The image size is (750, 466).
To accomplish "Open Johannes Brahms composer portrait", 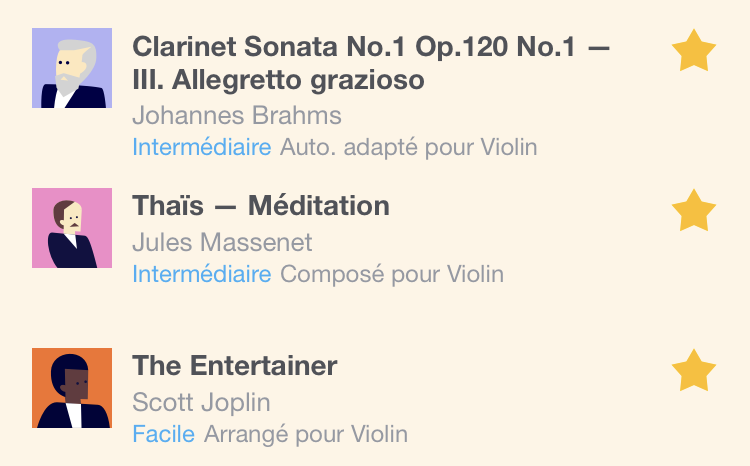I will coord(72,68).
